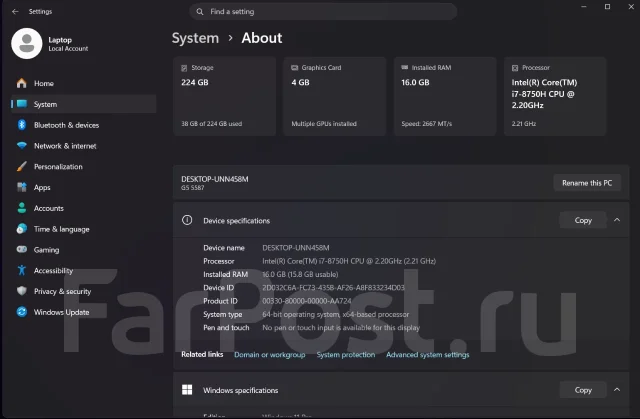Collapse the Device specifications section
Screen dimensions: 640x419
point(617,220)
